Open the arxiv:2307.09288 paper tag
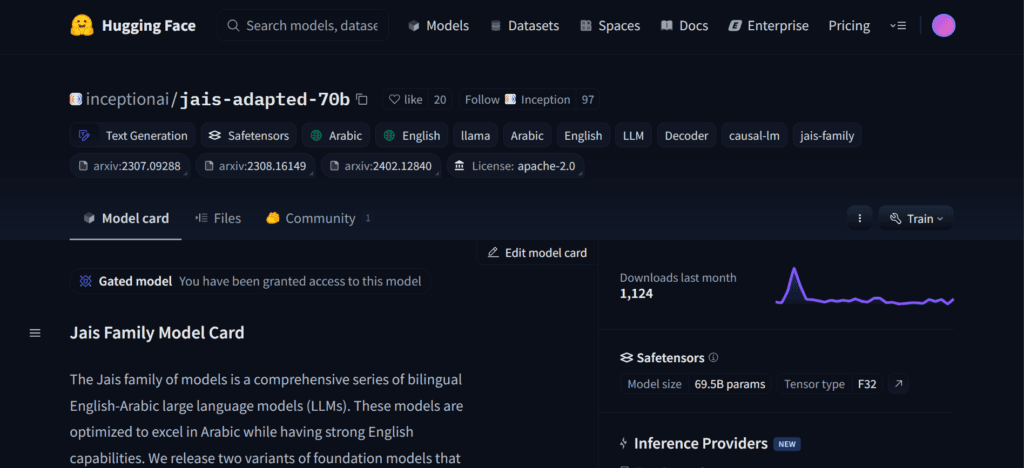 [130, 166]
